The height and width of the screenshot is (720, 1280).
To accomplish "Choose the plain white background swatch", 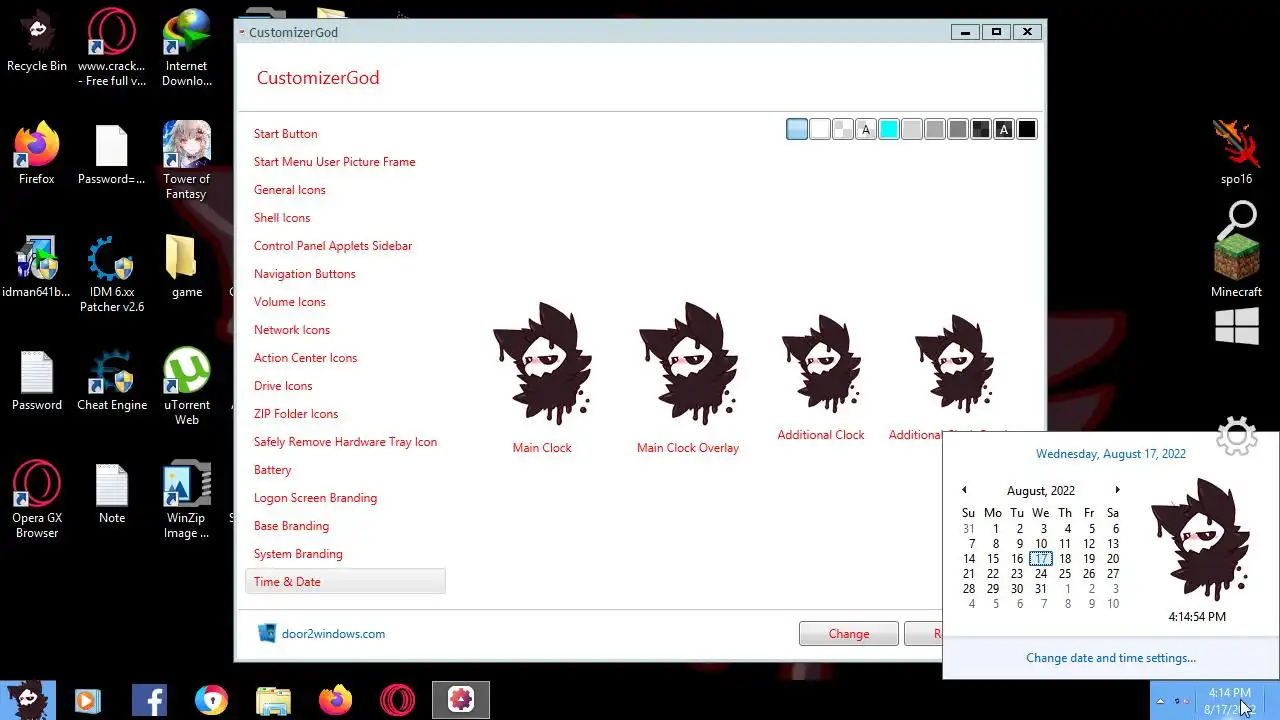I will [x=820, y=129].
